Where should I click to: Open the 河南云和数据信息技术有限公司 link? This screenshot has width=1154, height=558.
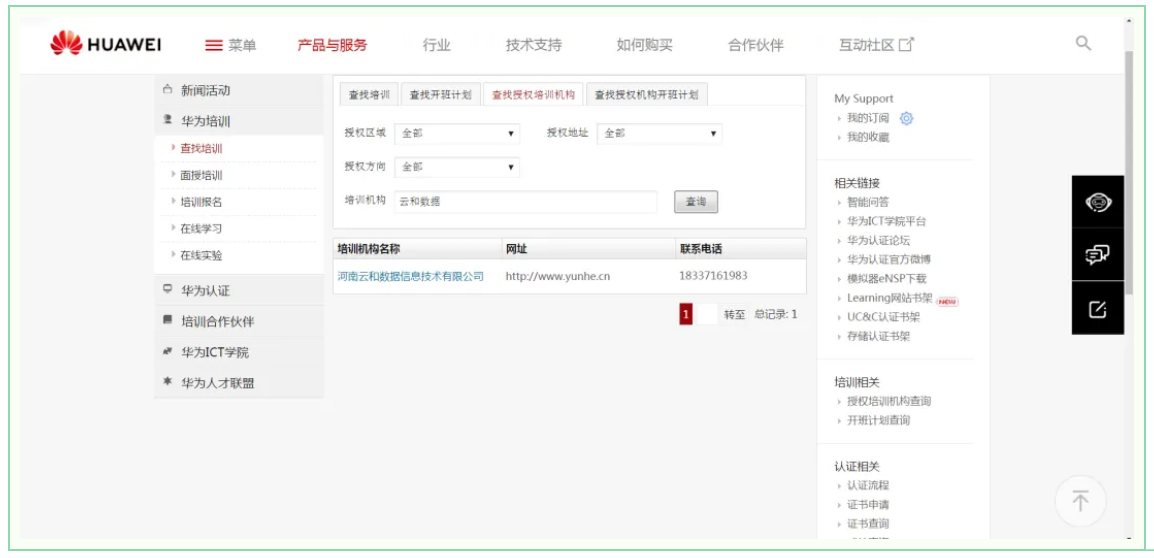410,276
